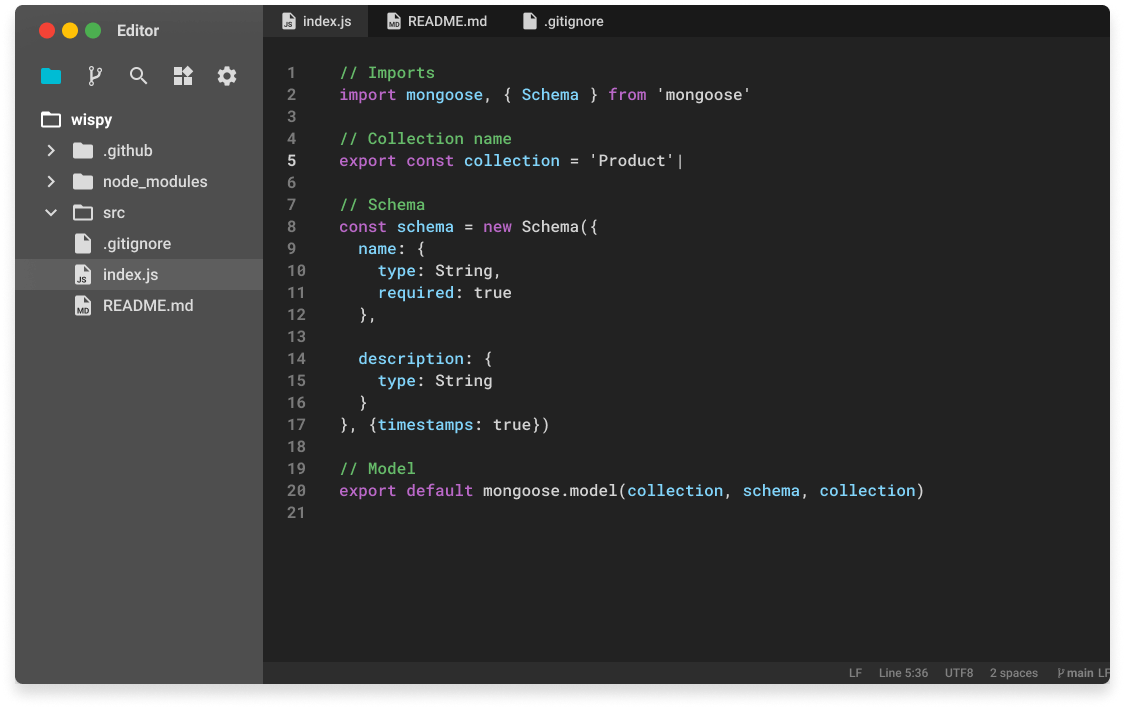Click the Line 5:36 cursor position
This screenshot has height=709, width=1125.
coord(903,673)
